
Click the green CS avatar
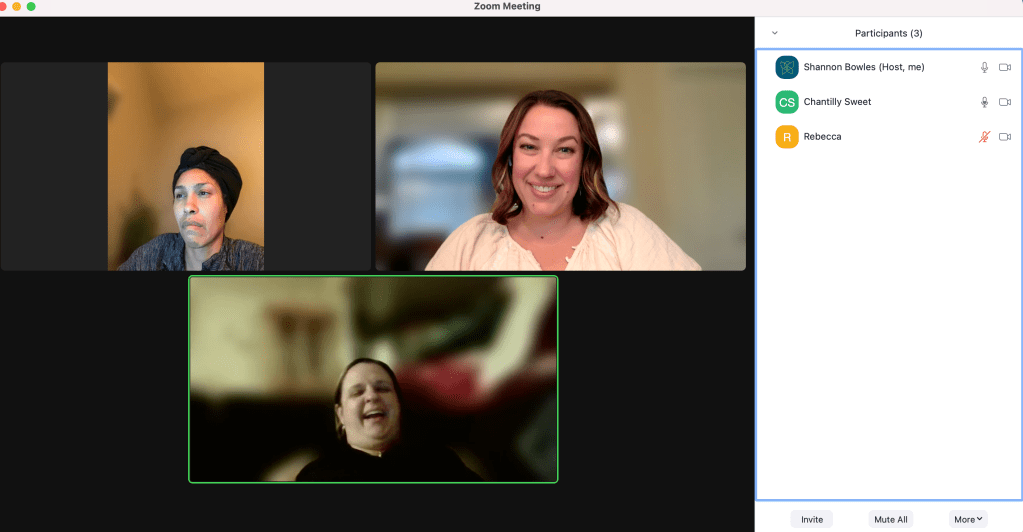[x=787, y=102]
